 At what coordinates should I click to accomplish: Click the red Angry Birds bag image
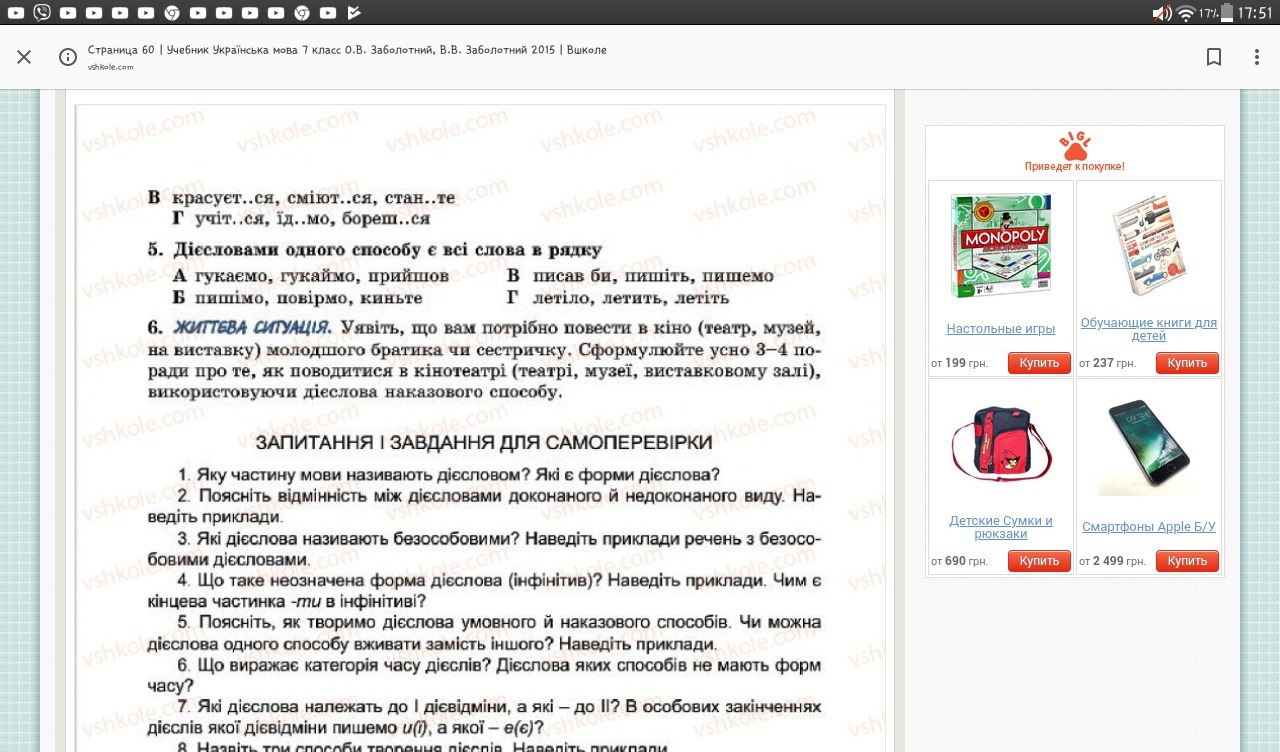(1000, 444)
